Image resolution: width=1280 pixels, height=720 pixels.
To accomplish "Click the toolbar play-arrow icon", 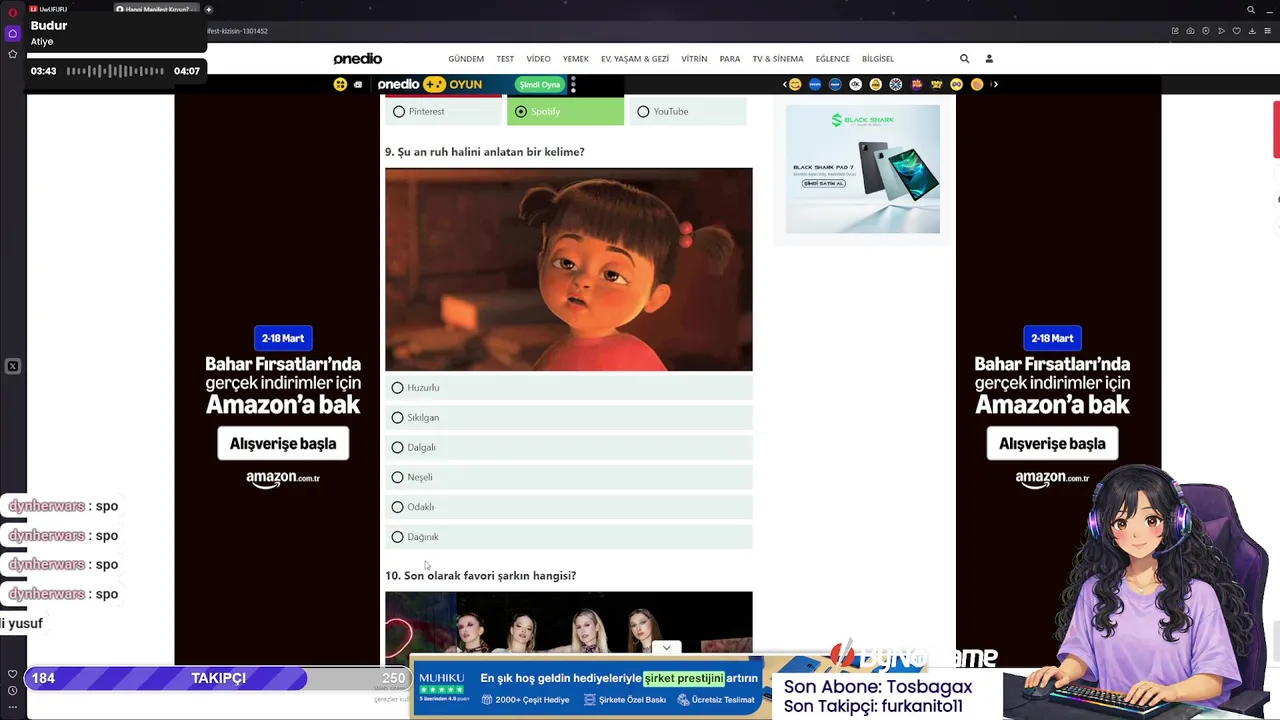I will (x=1221, y=31).
